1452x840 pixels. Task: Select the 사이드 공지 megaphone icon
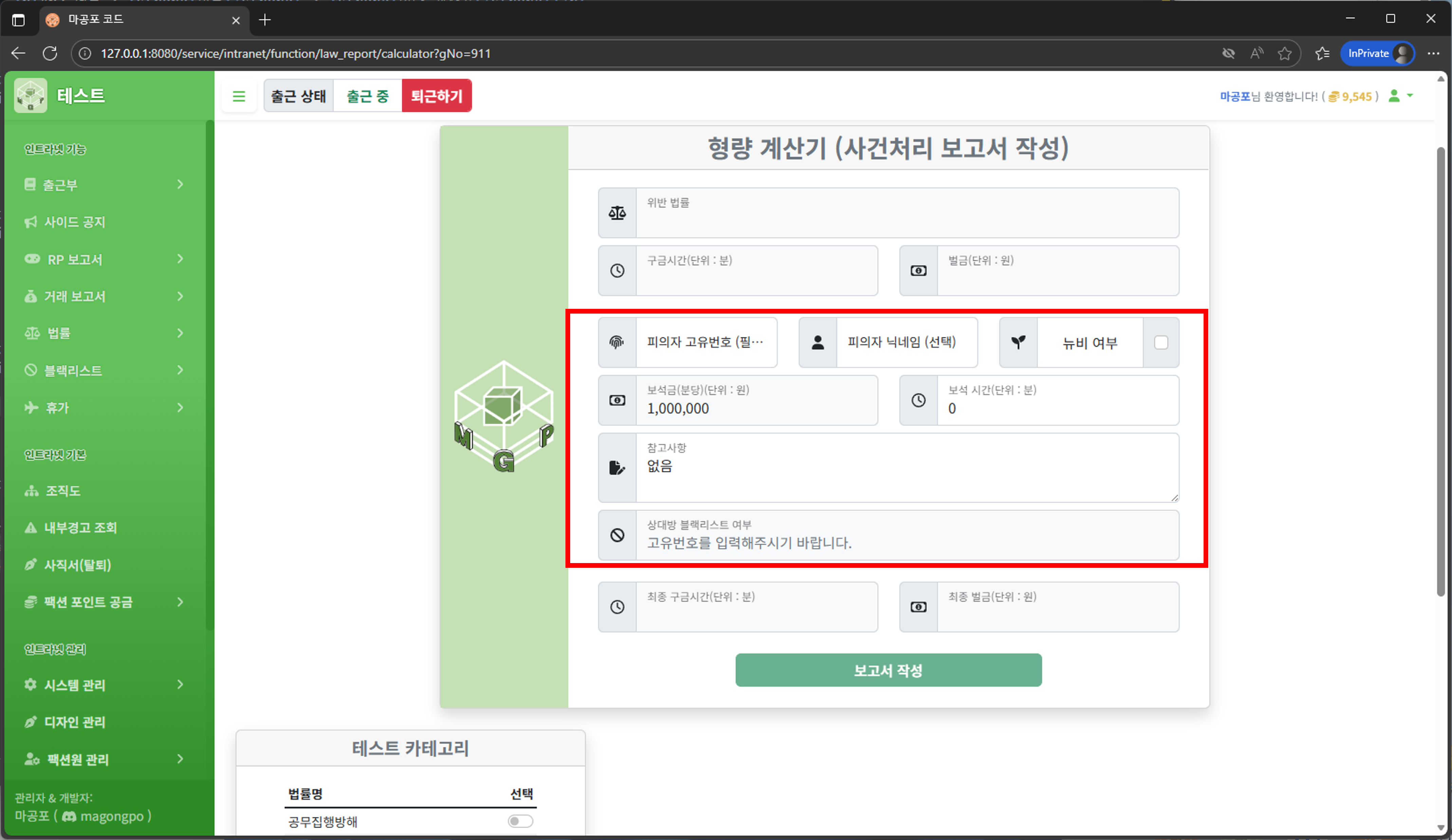point(31,222)
